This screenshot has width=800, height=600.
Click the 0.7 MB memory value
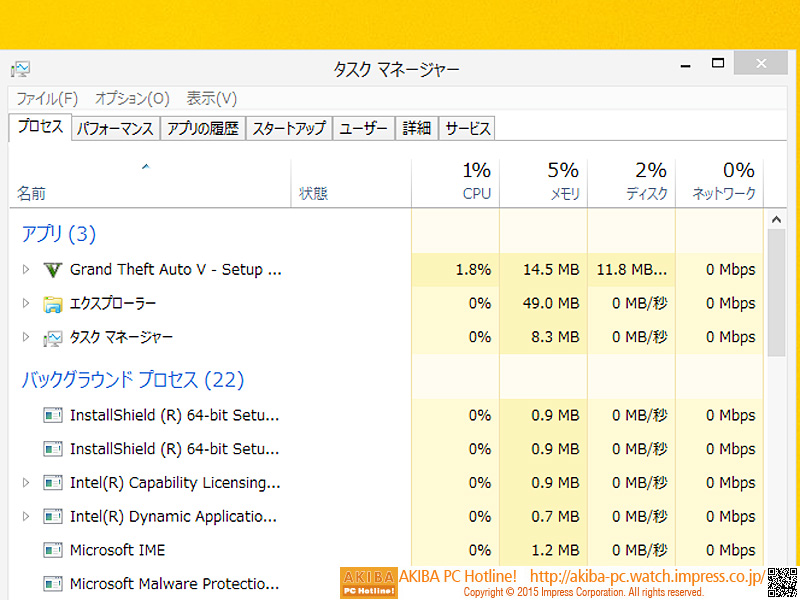[x=555, y=516]
